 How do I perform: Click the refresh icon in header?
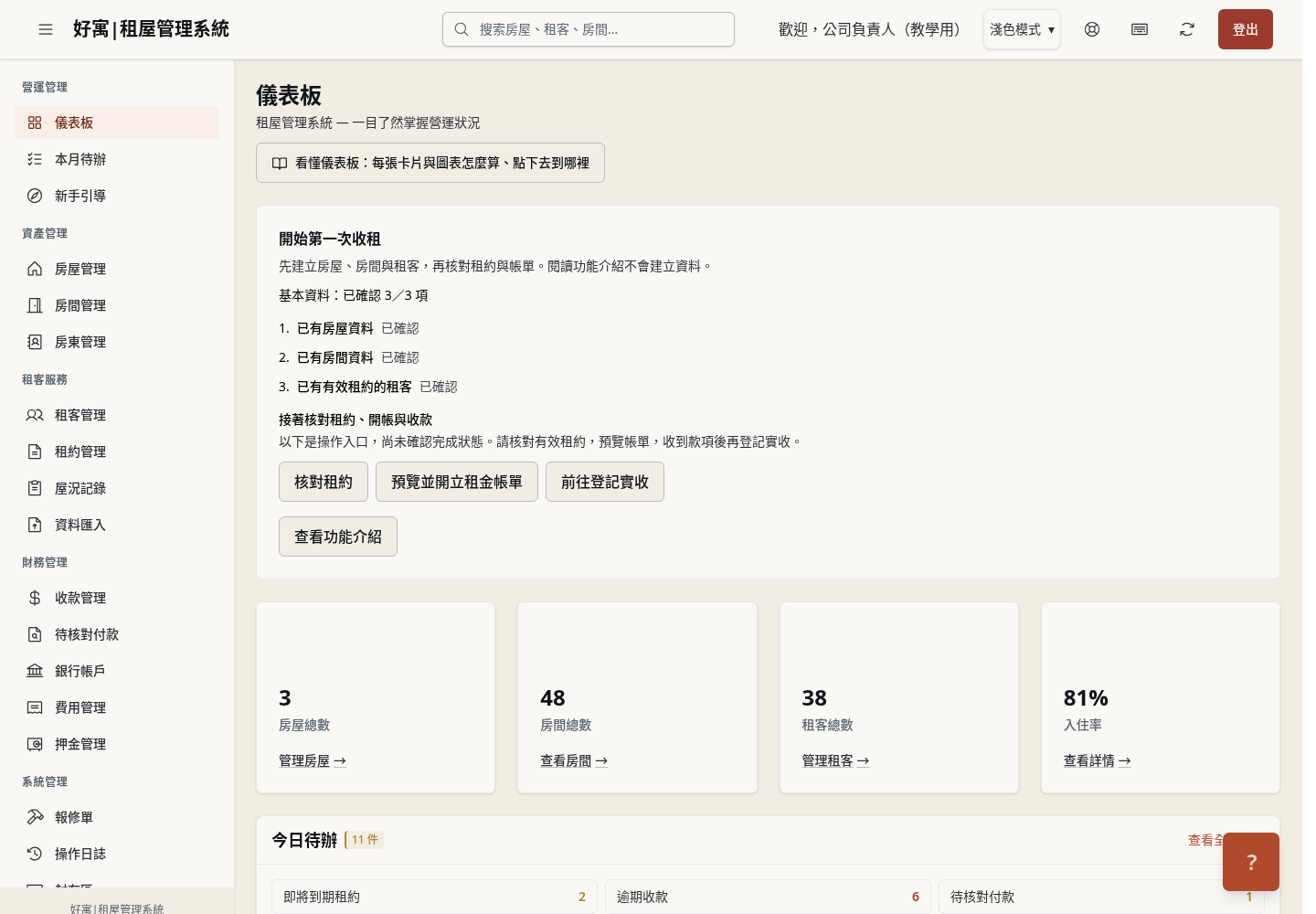(1187, 29)
